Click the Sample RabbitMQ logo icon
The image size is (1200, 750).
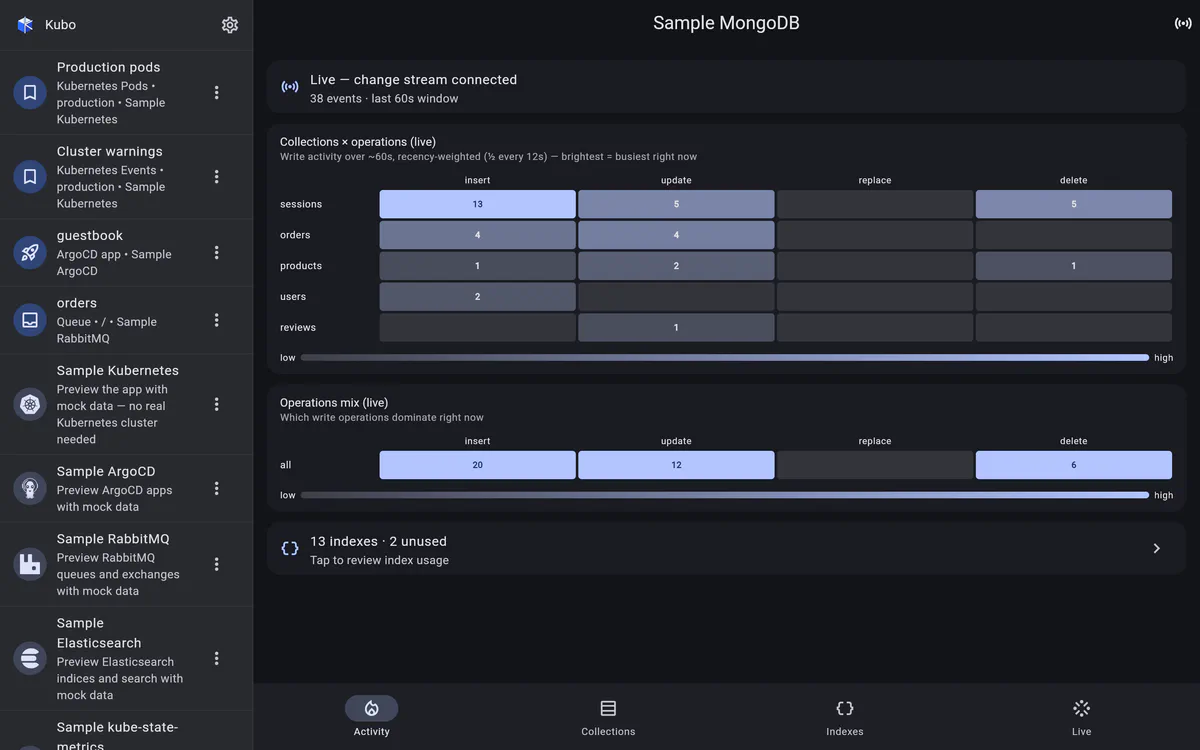click(x=30, y=564)
